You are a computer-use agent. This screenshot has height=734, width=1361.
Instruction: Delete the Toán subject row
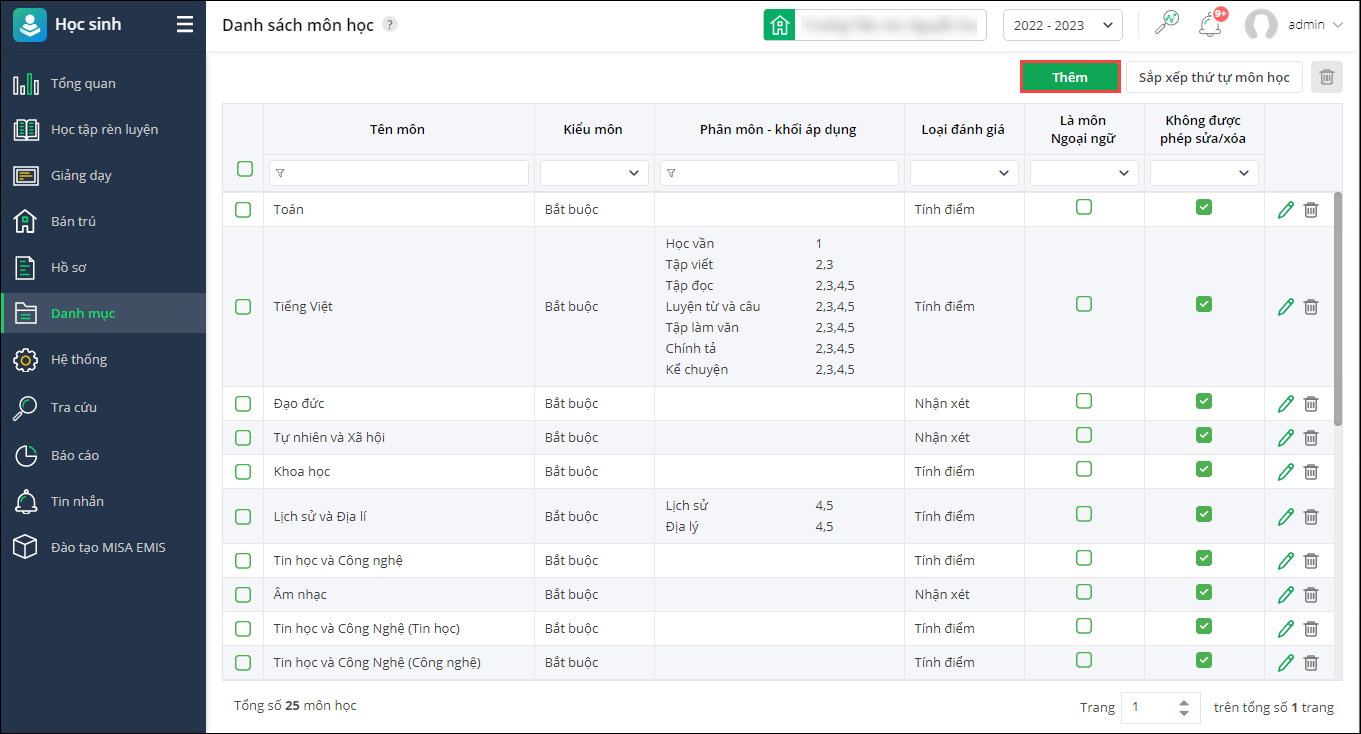pyautogui.click(x=1311, y=210)
